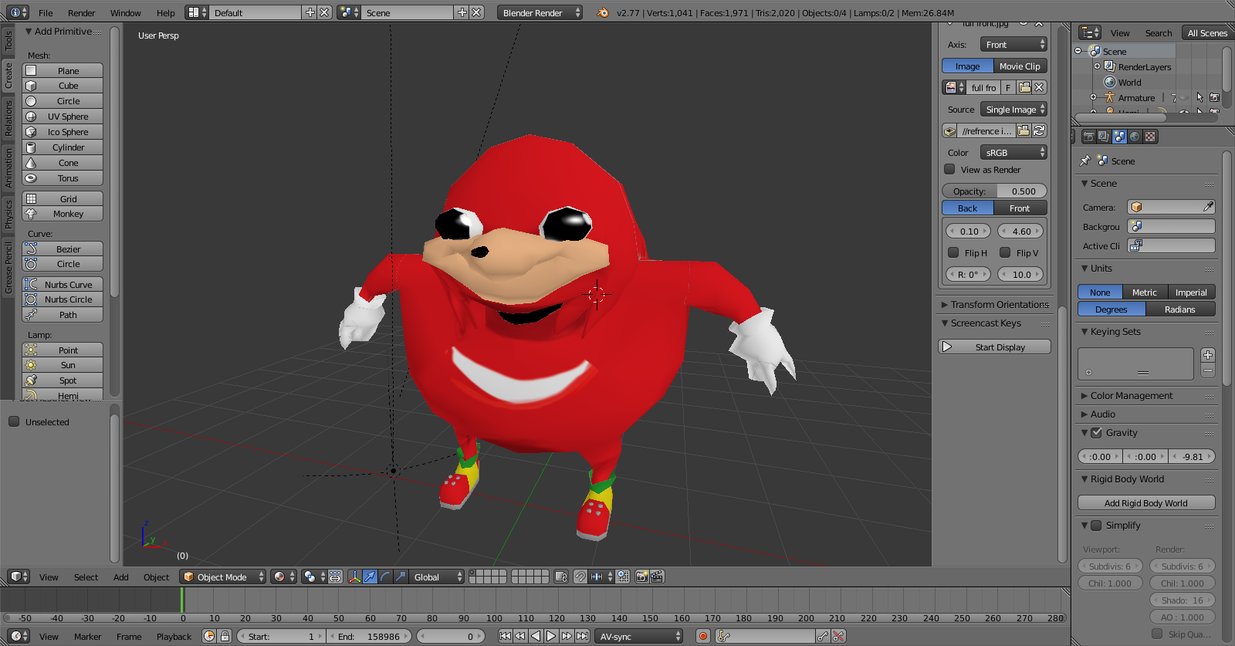
Task: Select the translate manipulator arrow icon
Action: [369, 577]
